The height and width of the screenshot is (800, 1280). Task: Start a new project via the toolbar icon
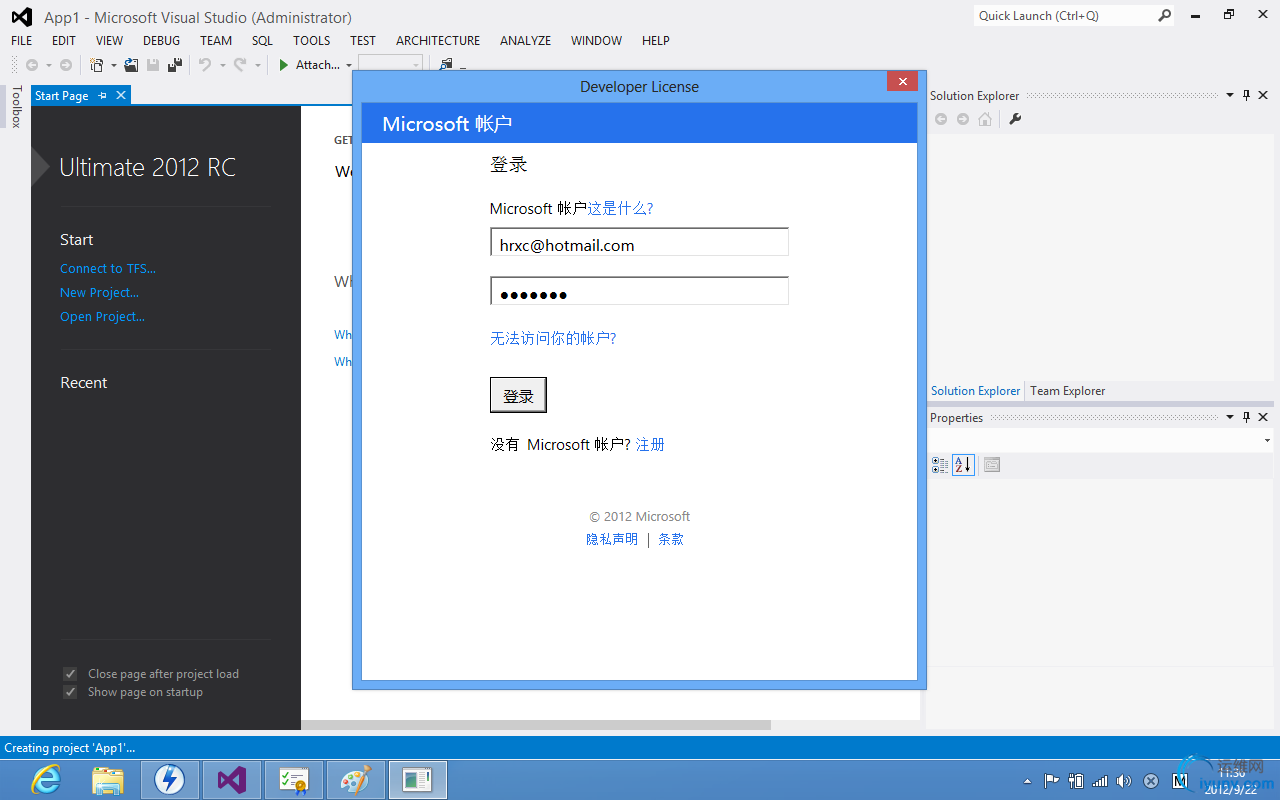(98, 64)
